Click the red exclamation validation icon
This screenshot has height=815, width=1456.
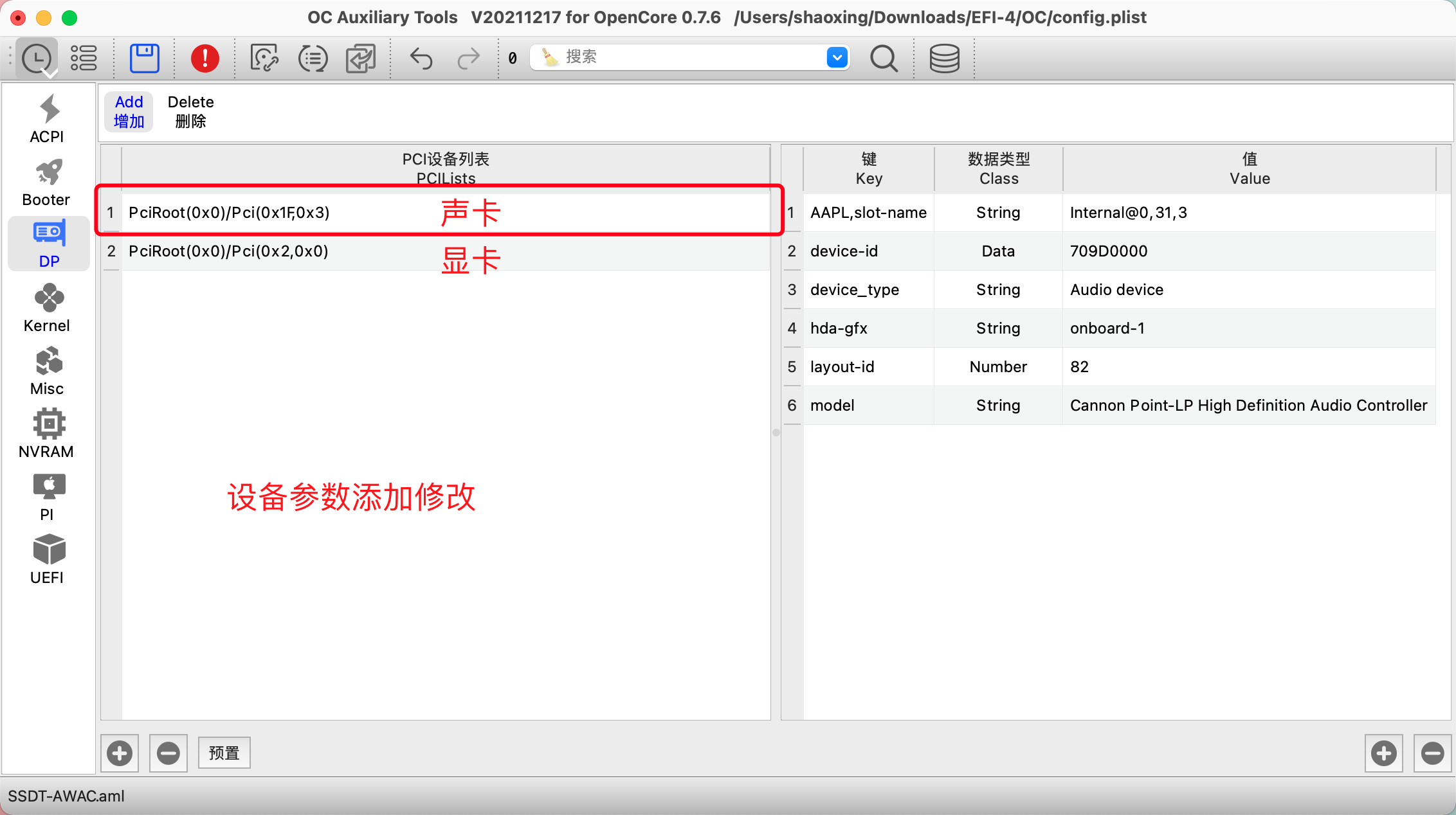pos(205,58)
